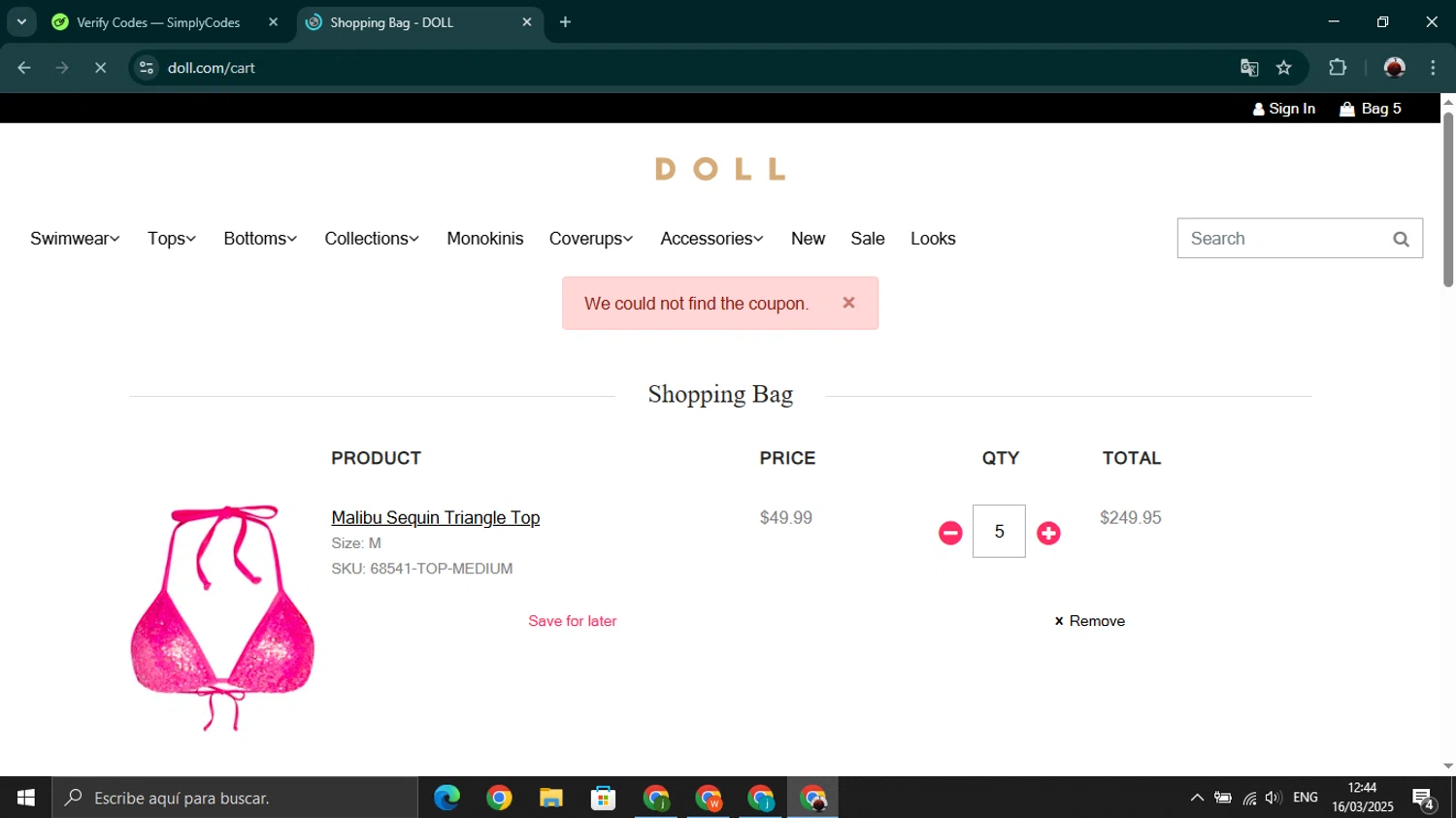The width and height of the screenshot is (1456, 818).
Task: Open Microsoft Store from the taskbar
Action: 604,798
